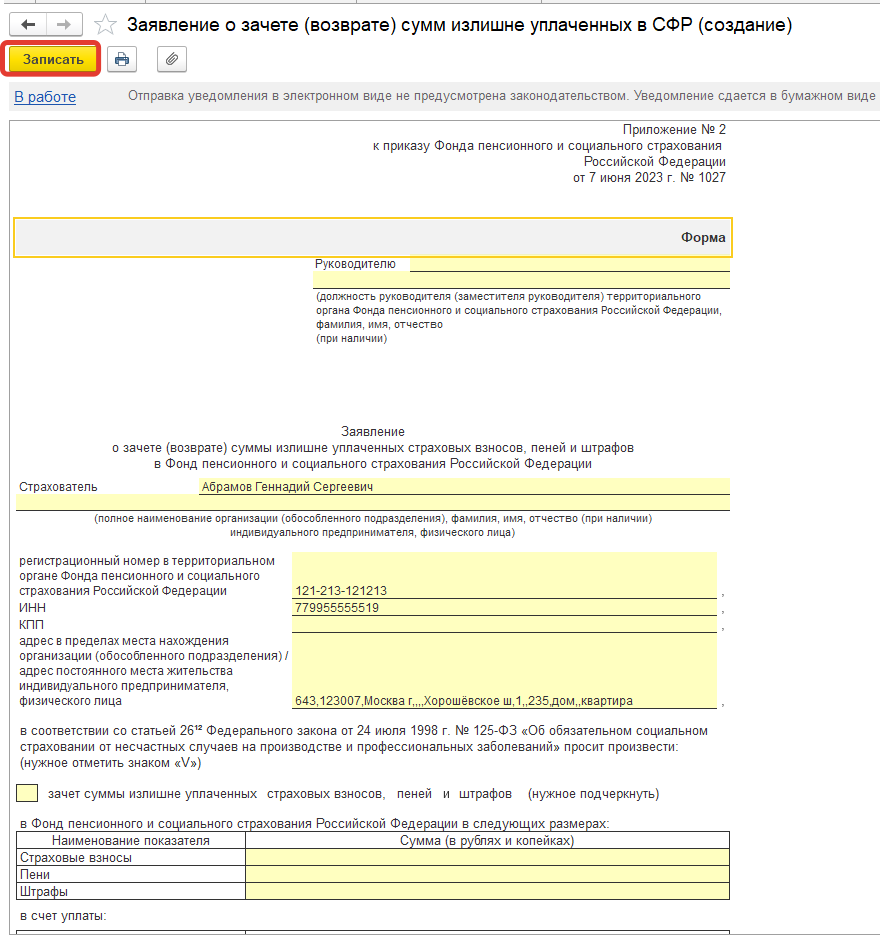This screenshot has height=935, width=880.
Task: Print the form using printer icon
Action: [122, 60]
